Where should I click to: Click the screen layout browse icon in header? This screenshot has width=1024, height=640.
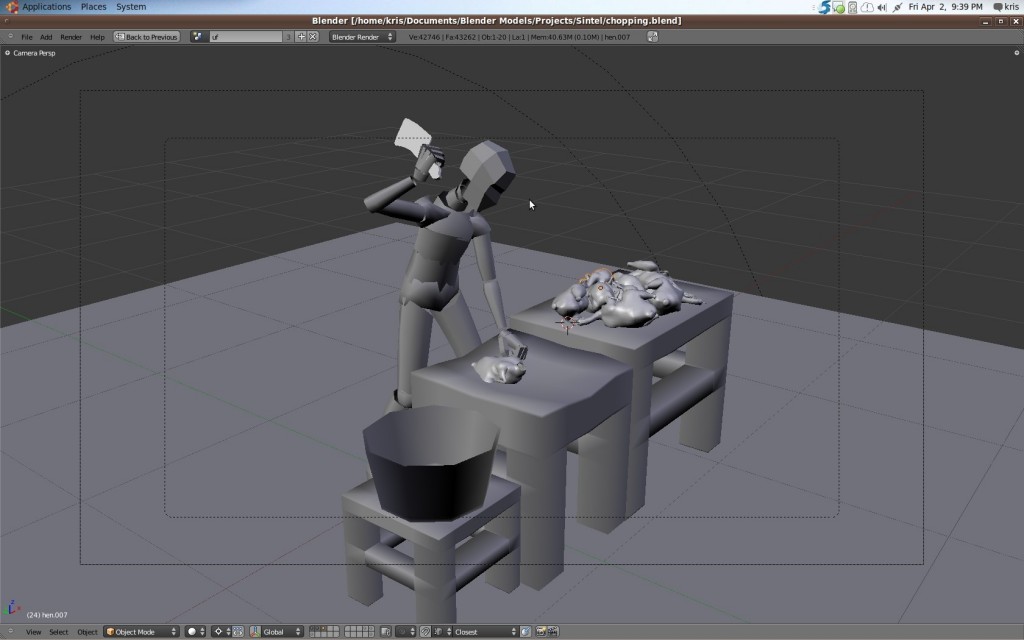(x=196, y=36)
